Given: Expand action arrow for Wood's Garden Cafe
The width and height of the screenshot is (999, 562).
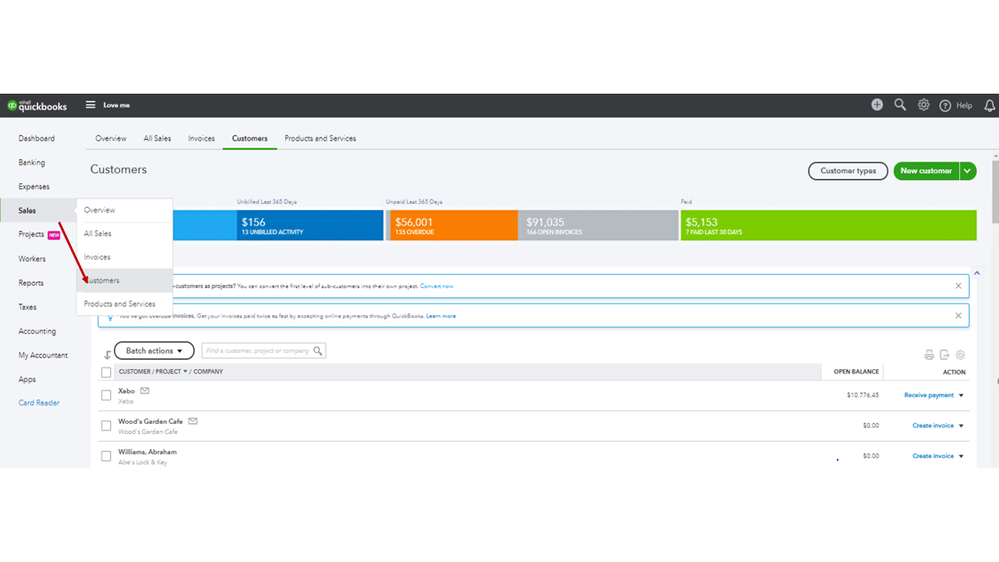Looking at the screenshot, I should click(x=961, y=426).
